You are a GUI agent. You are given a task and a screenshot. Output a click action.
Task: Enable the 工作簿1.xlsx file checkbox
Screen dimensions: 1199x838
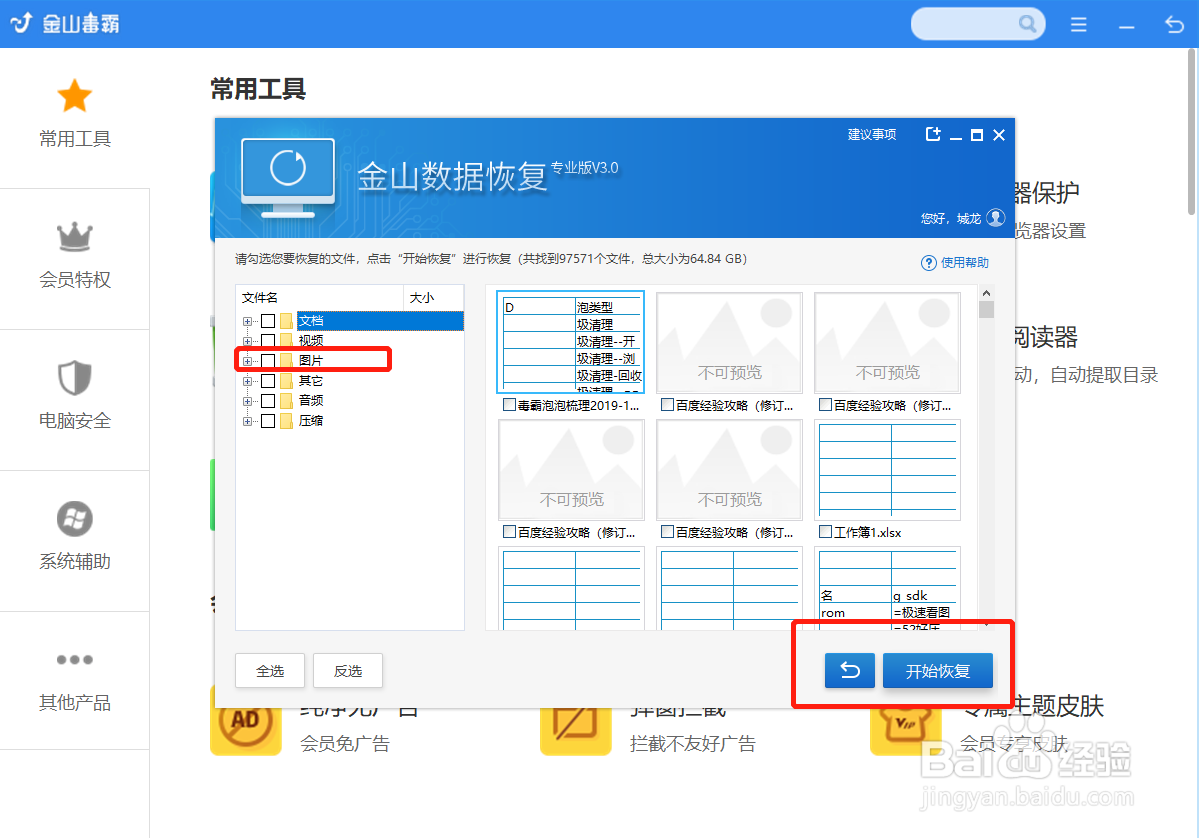click(826, 531)
